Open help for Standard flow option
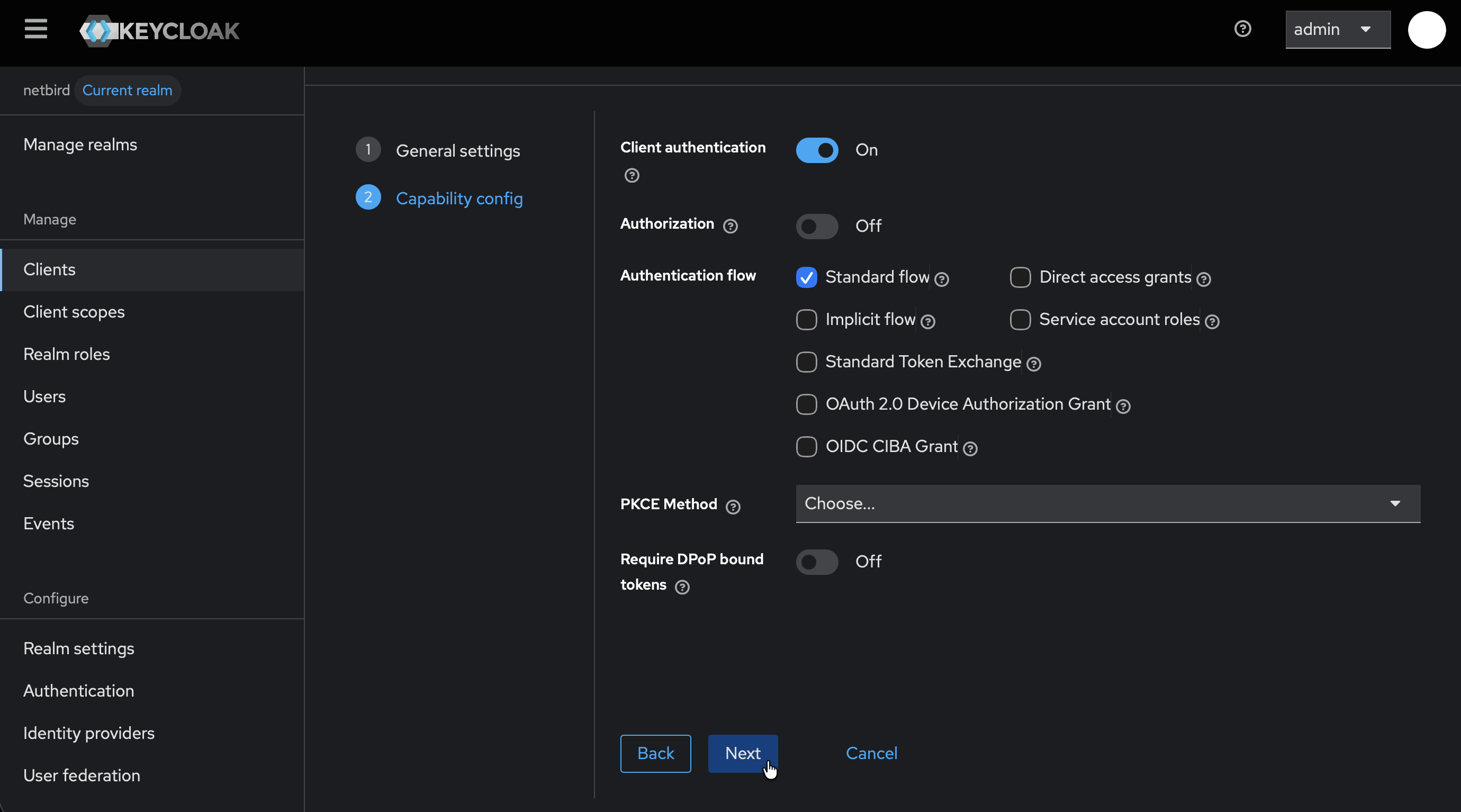Image resolution: width=1461 pixels, height=812 pixels. coord(942,279)
